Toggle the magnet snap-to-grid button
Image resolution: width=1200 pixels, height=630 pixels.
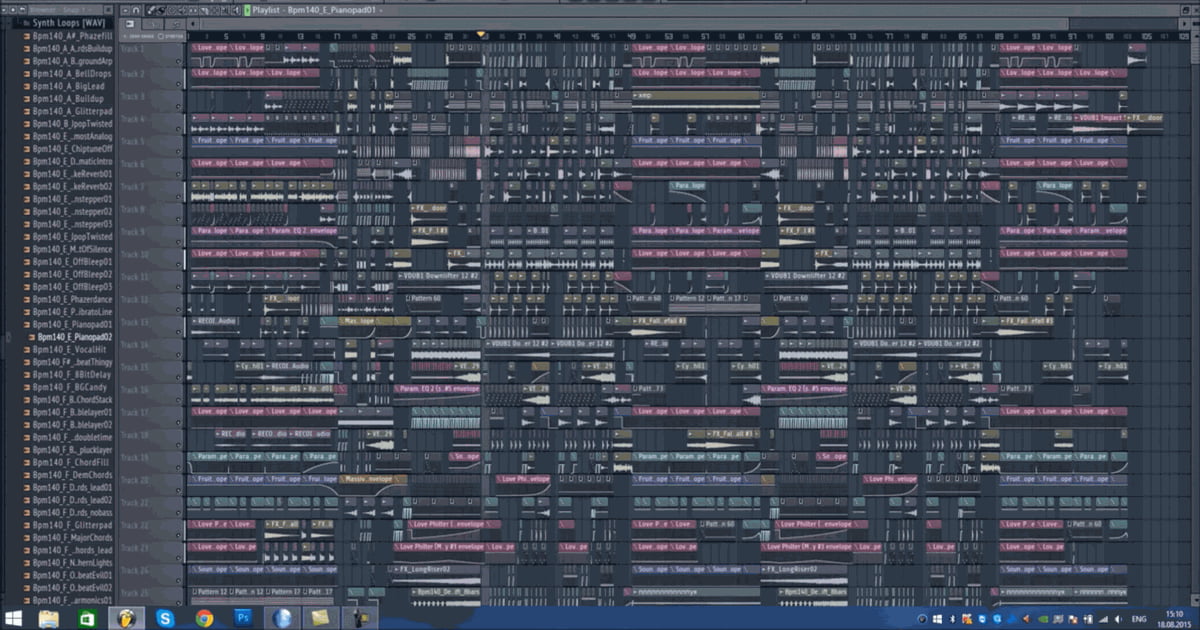[x=135, y=10]
